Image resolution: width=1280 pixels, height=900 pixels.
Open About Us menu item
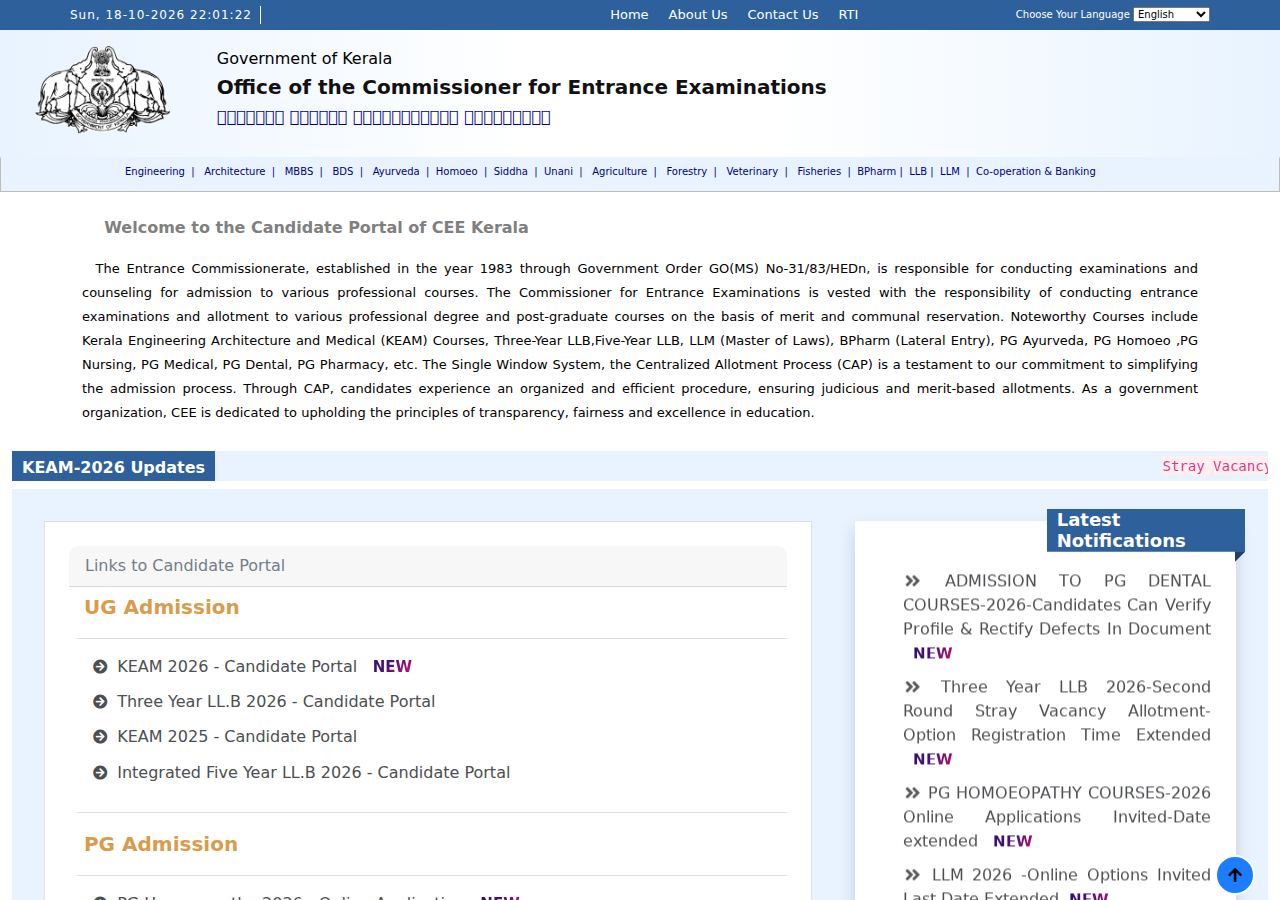(x=698, y=14)
